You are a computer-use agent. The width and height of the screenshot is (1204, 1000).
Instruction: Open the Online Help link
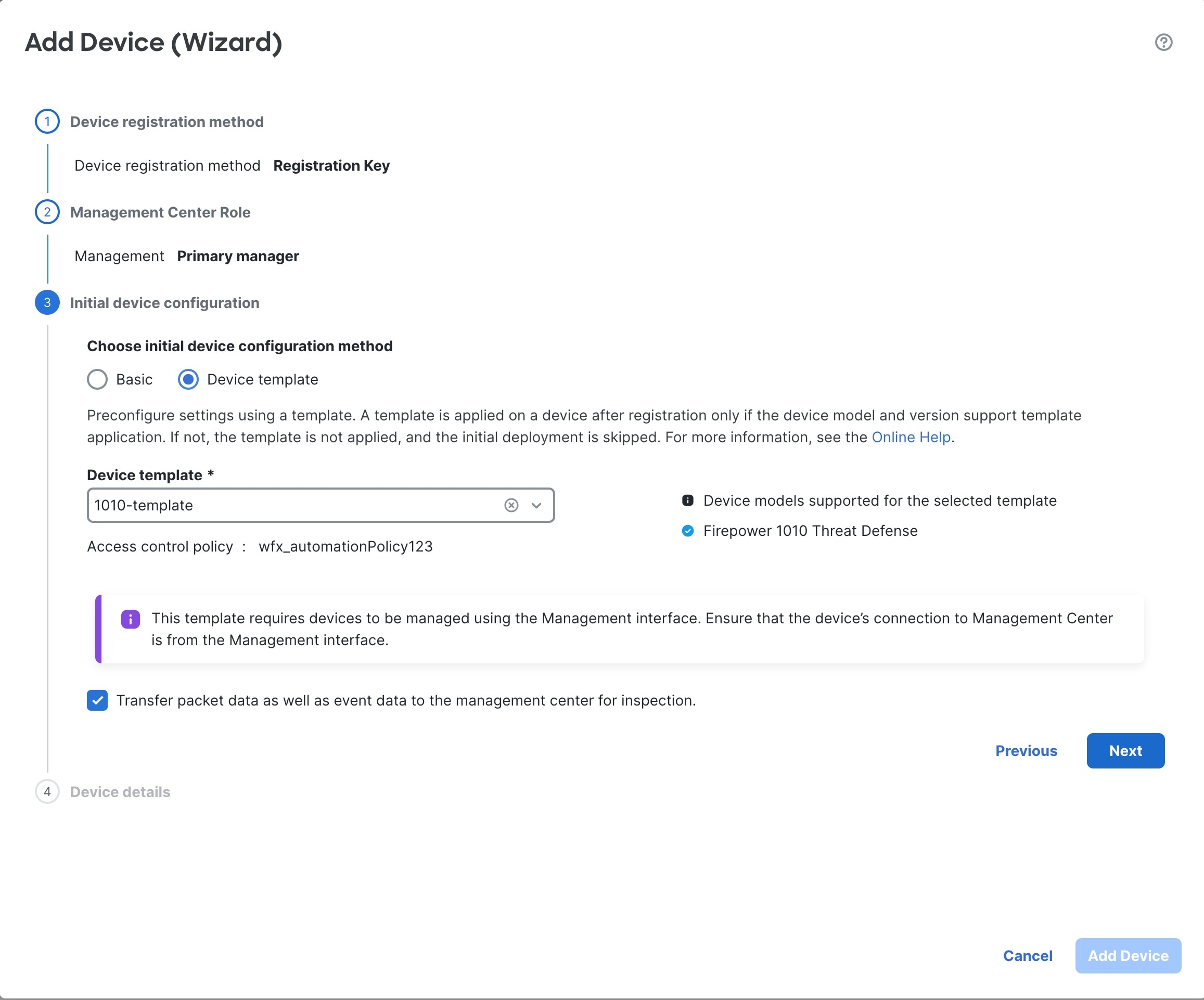(x=911, y=438)
